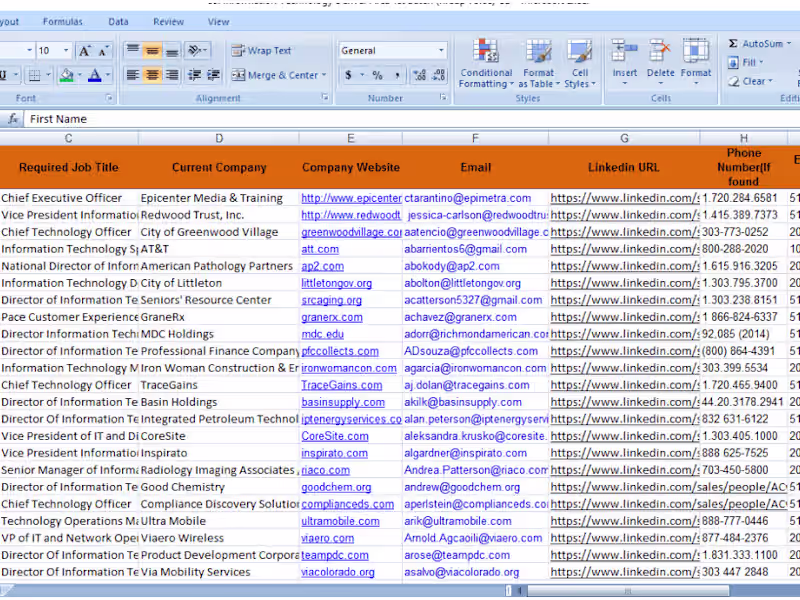Click the Decrease Font Size icon
This screenshot has width=800, height=600.
click(x=105, y=51)
